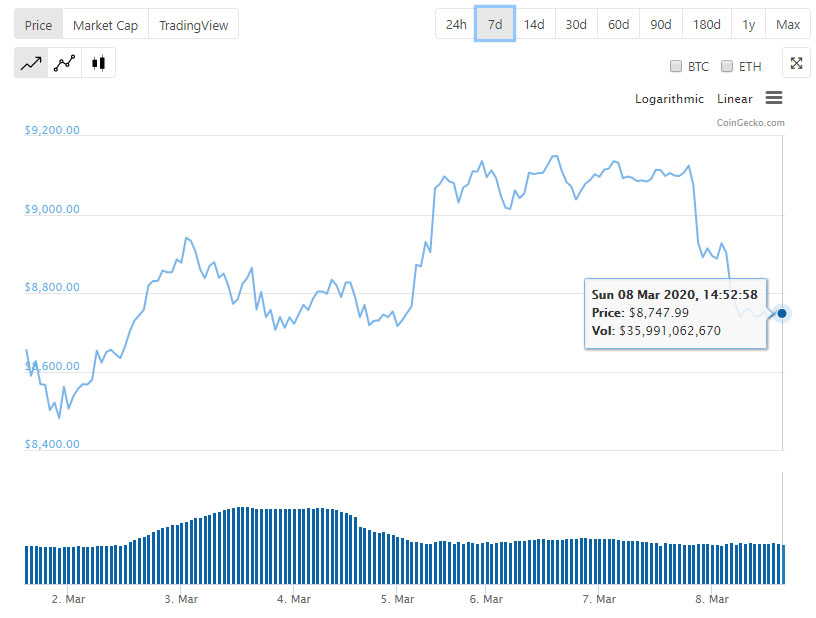
Task: Switch chart to Linear scale
Action: click(734, 99)
